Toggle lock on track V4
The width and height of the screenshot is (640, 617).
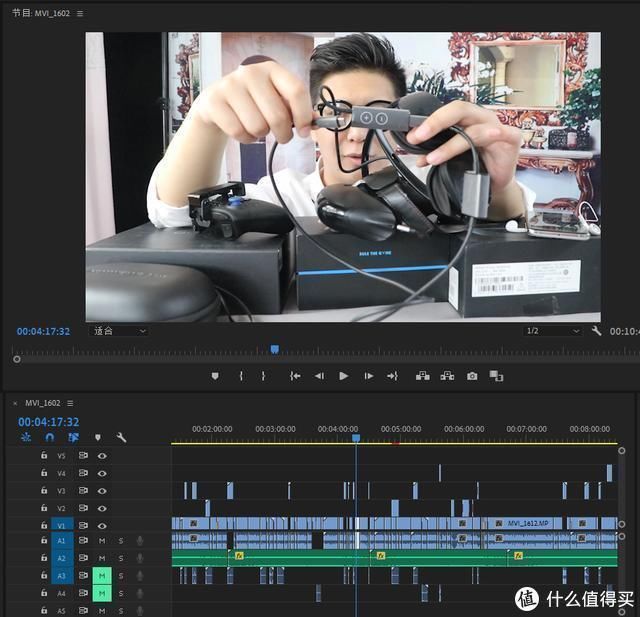point(44,473)
